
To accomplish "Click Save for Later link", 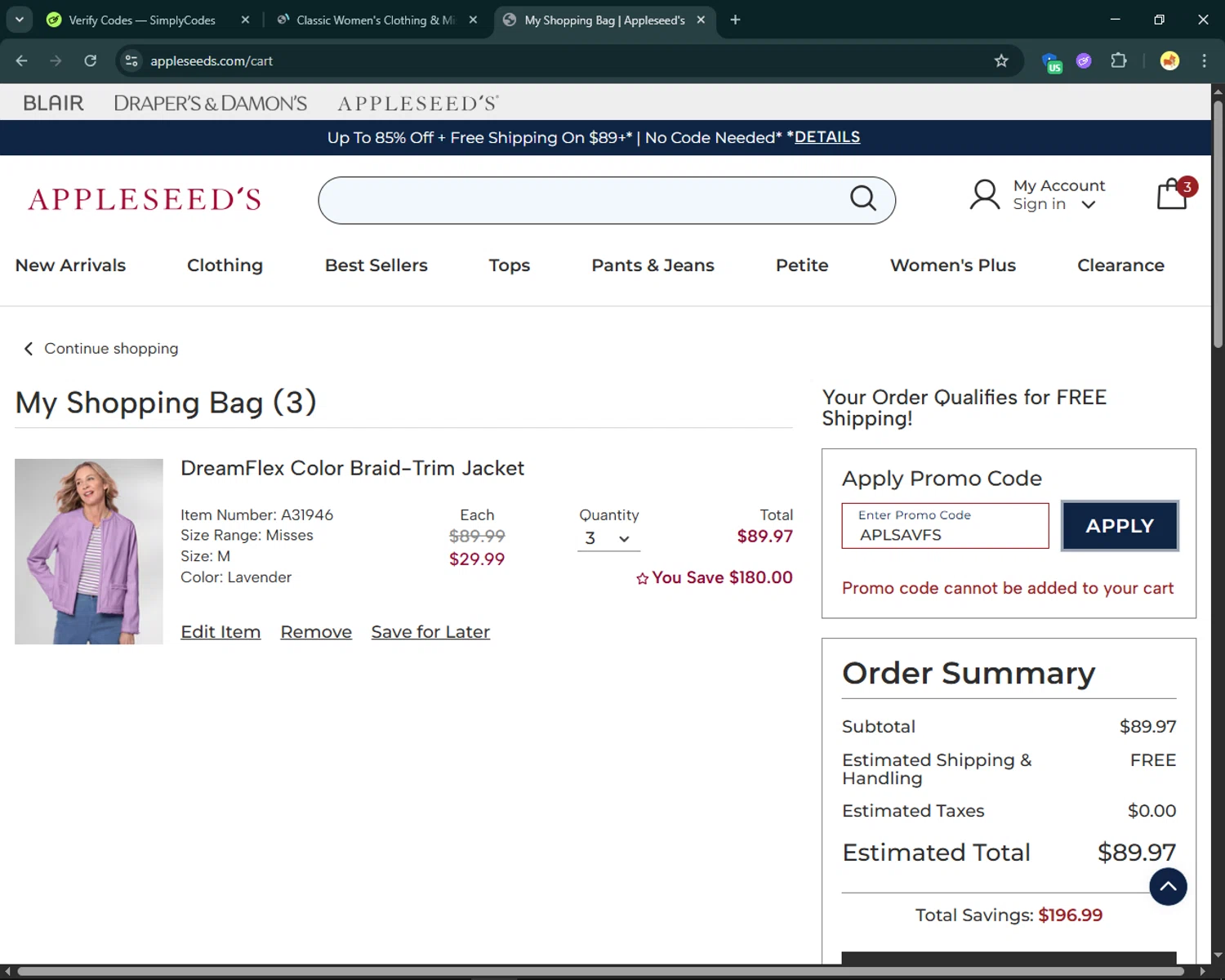I will point(430,632).
